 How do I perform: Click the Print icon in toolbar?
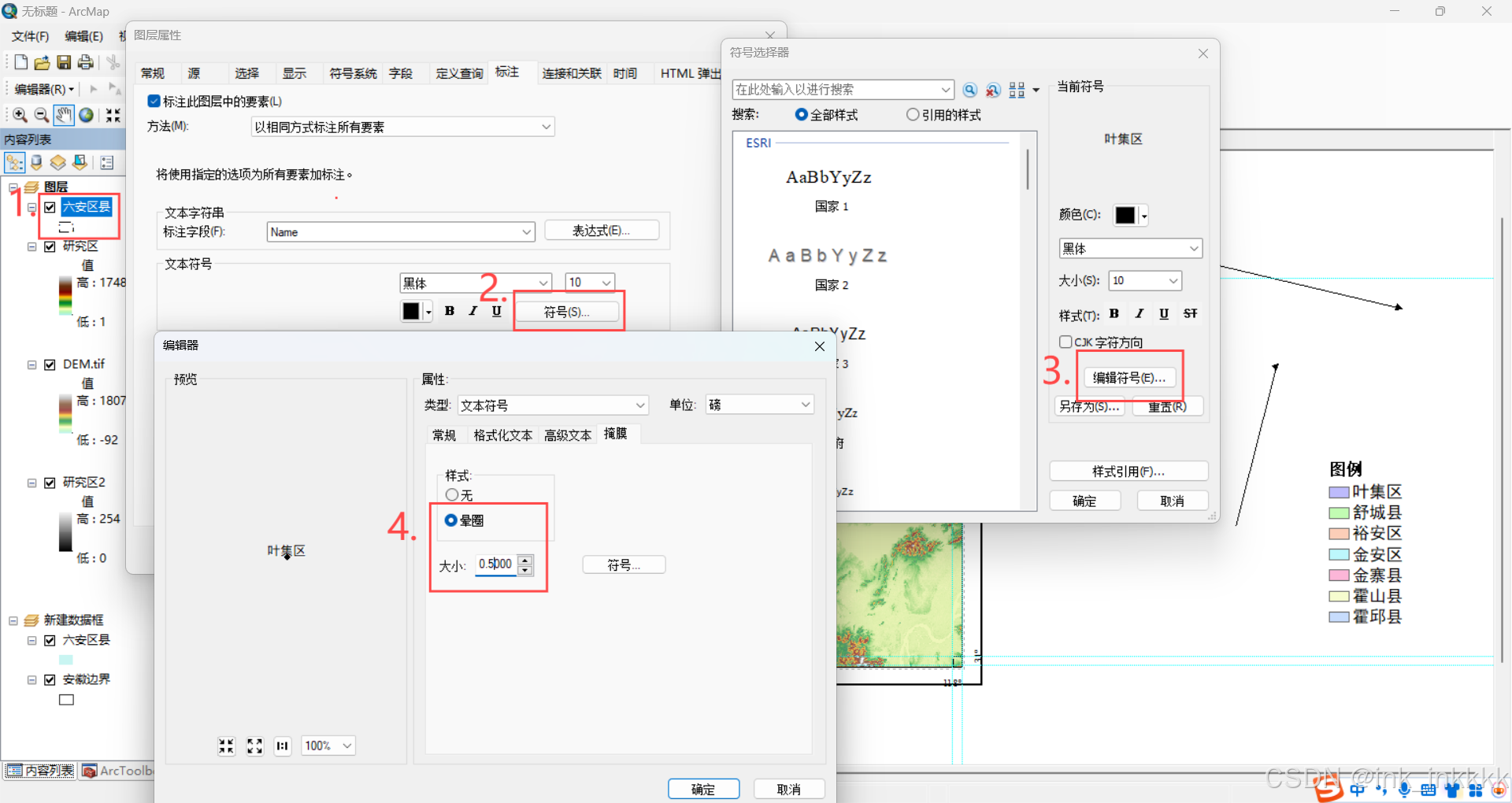pyautogui.click(x=85, y=62)
